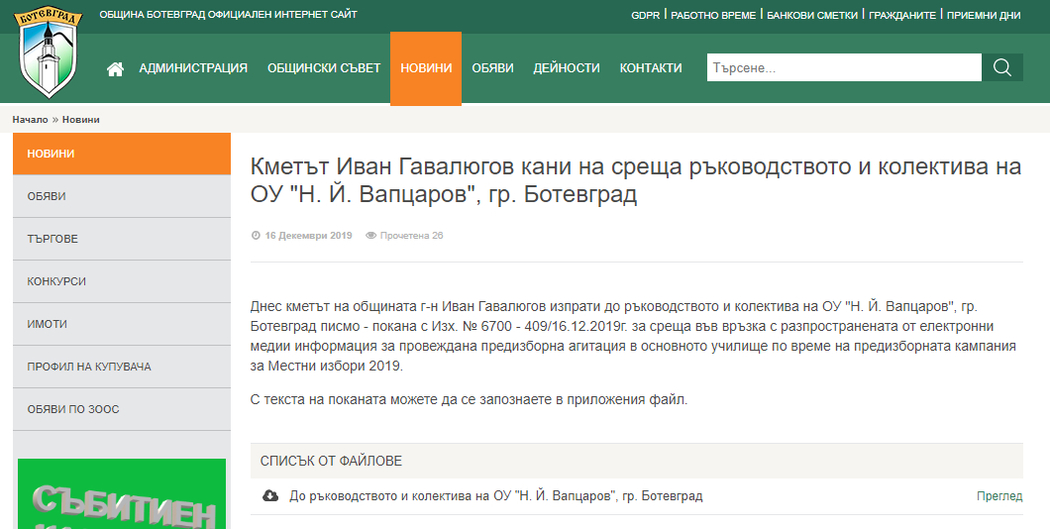Go to Контакти page
The height and width of the screenshot is (529, 1050).
(x=651, y=68)
